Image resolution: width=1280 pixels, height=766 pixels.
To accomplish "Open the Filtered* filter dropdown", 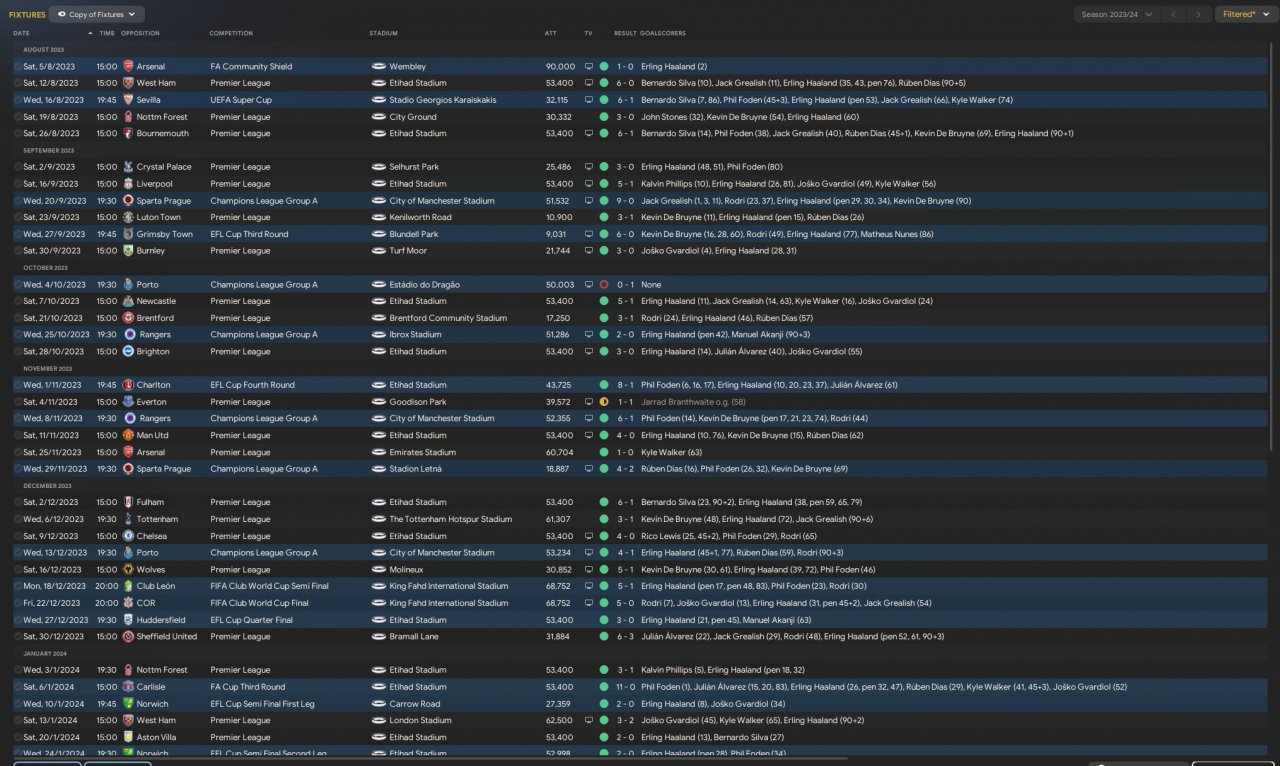I will (1245, 14).
